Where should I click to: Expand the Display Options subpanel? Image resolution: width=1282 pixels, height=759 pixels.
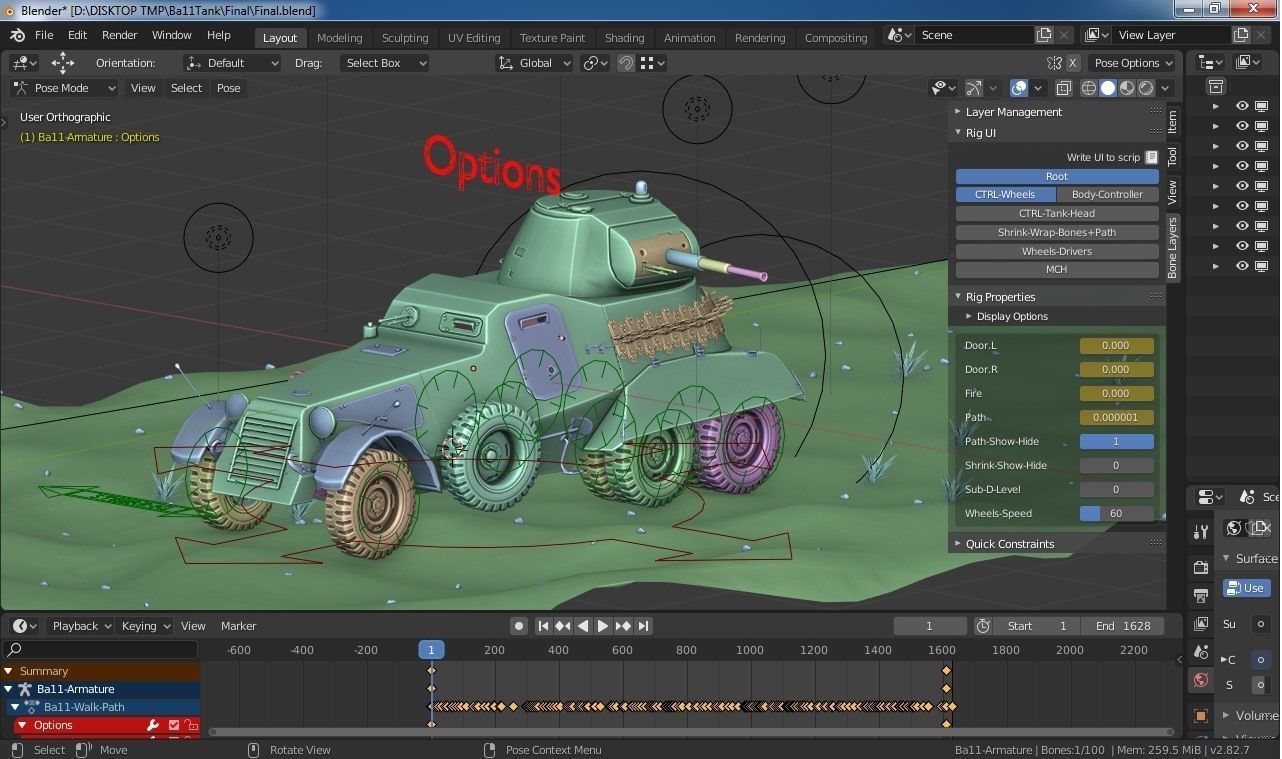pos(1012,316)
